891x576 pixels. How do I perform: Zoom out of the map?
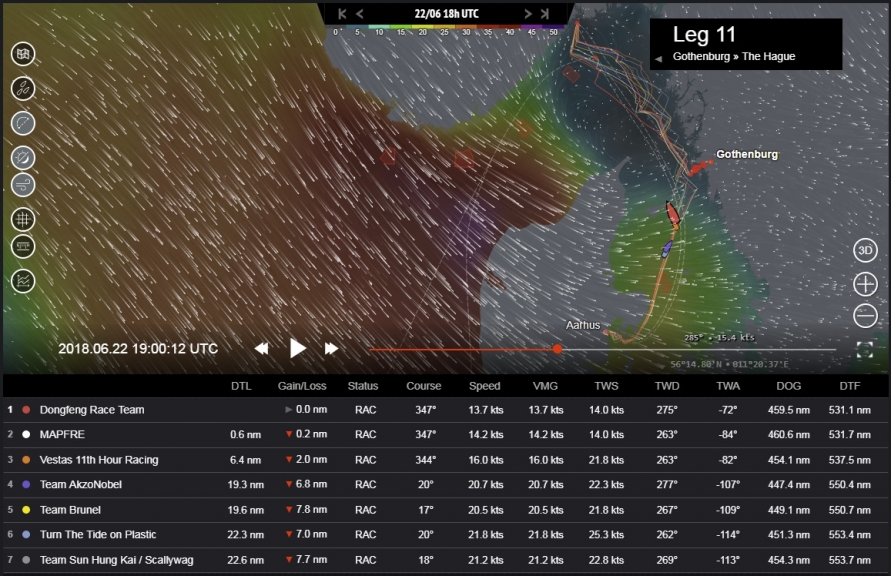coord(865,316)
